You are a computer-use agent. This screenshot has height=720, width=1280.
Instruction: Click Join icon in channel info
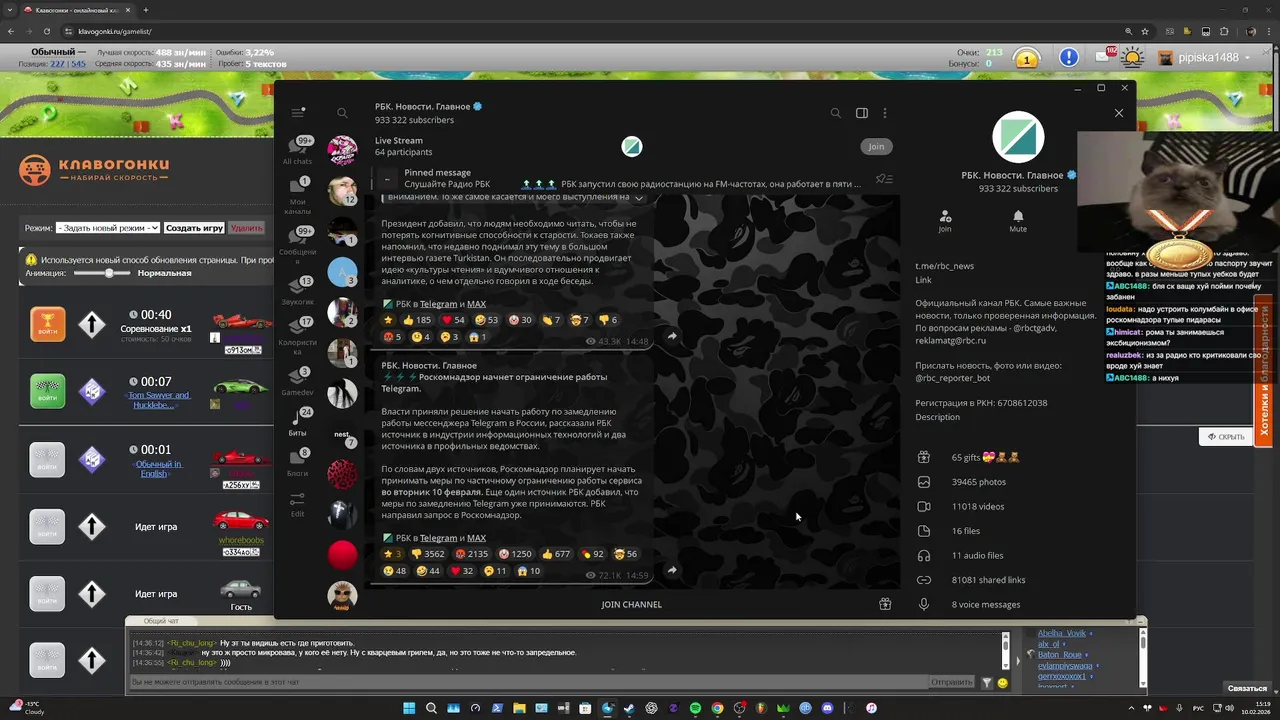(945, 221)
